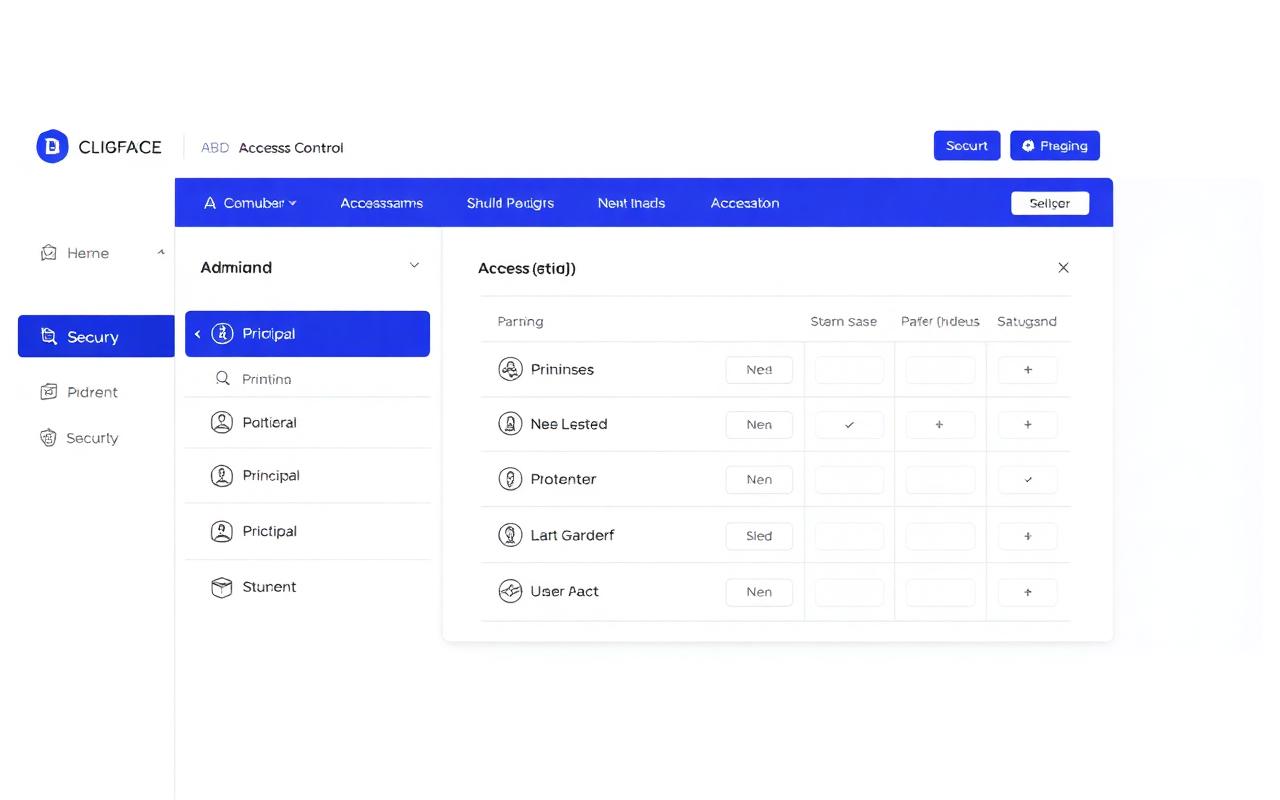Click the Preging button
1280x800 pixels.
point(1055,146)
